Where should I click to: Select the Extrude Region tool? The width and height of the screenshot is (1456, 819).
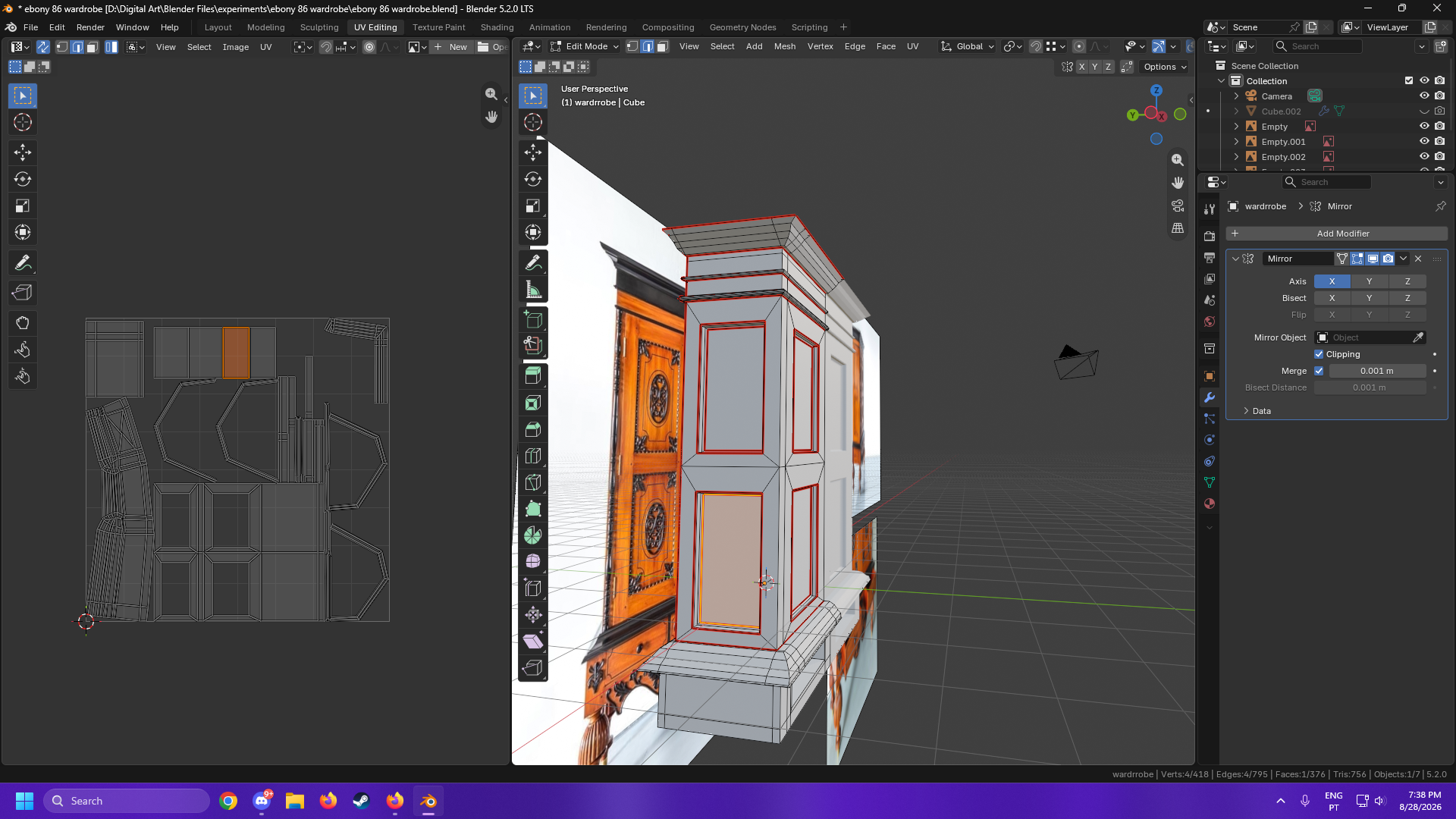point(533,375)
